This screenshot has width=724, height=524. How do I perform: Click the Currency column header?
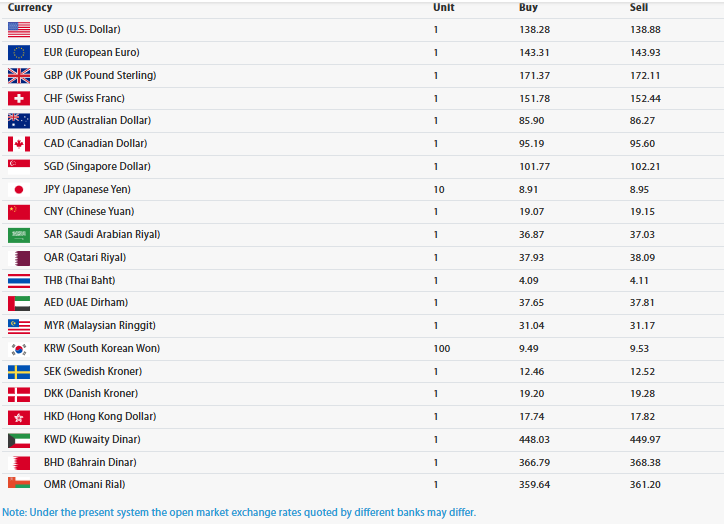(x=30, y=7)
